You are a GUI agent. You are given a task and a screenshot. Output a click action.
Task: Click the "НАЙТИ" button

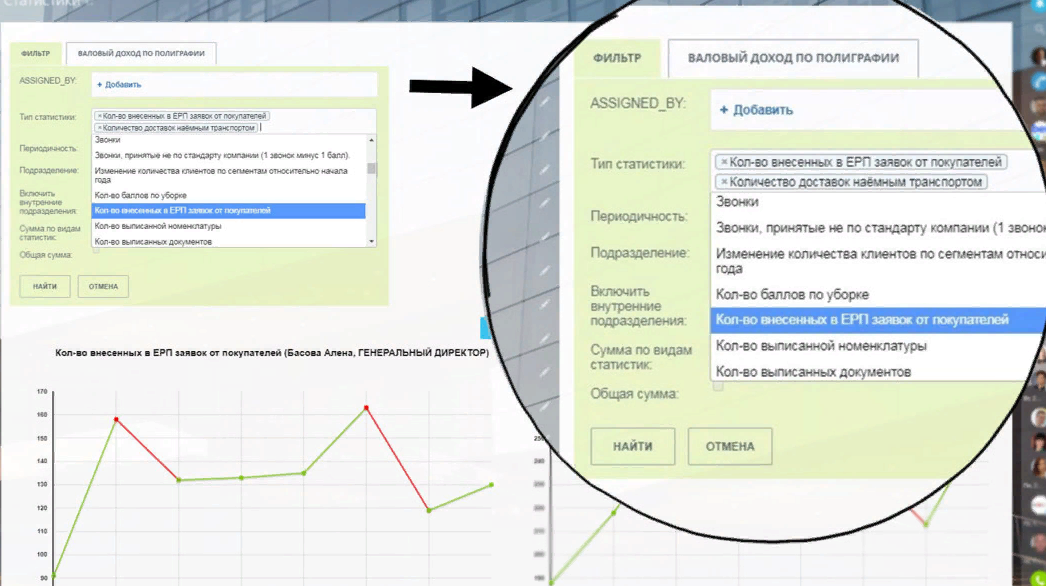click(43, 286)
